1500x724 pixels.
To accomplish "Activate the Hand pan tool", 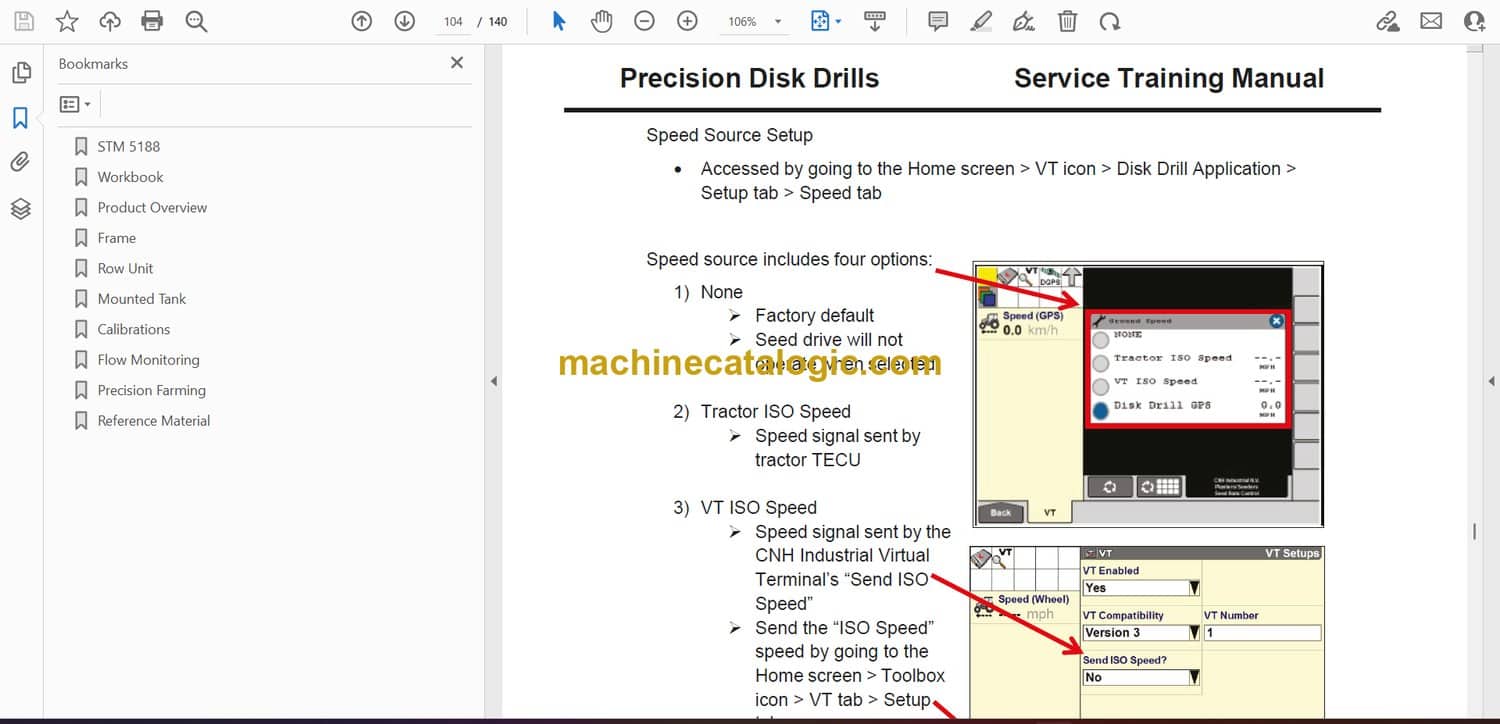I will pyautogui.click(x=601, y=21).
